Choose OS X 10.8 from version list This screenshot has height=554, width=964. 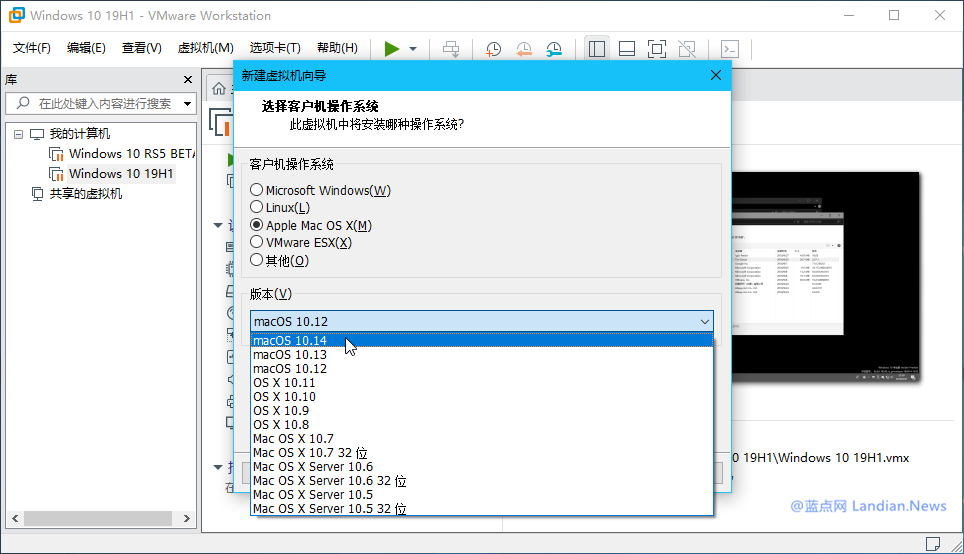pyautogui.click(x=482, y=425)
